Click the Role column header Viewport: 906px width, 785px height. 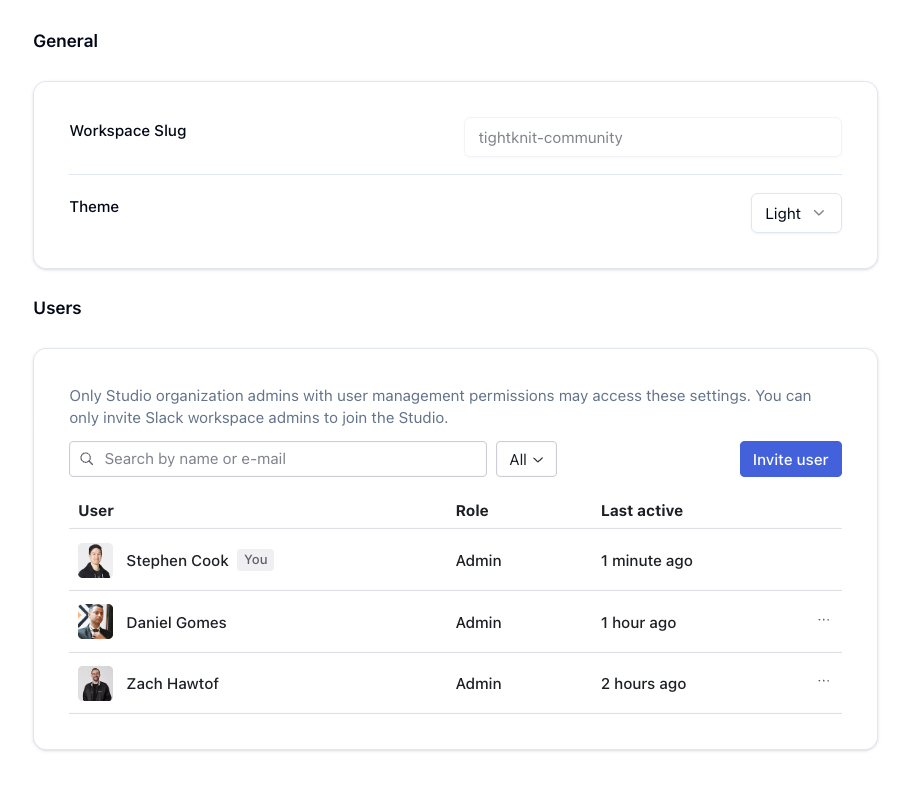point(472,511)
